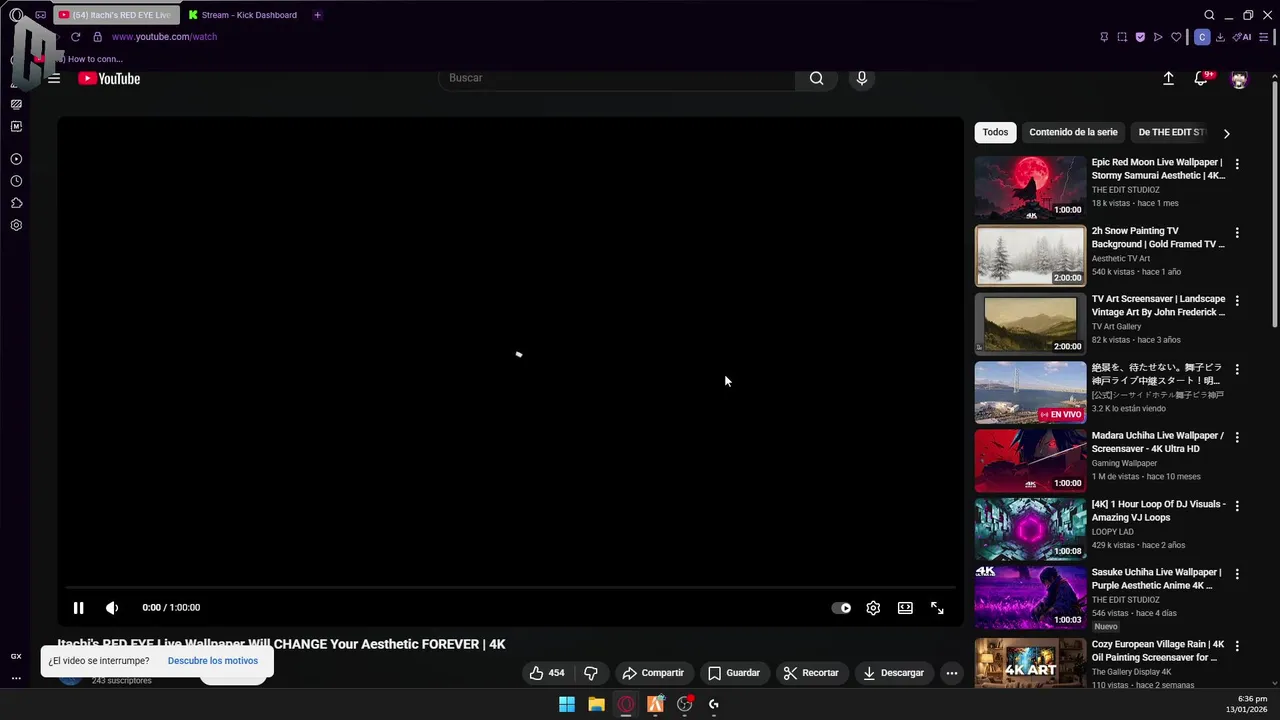Open the Sasuke Uchiha Live Wallpaper thumbnail
The image size is (1280, 720).
tap(1030, 597)
